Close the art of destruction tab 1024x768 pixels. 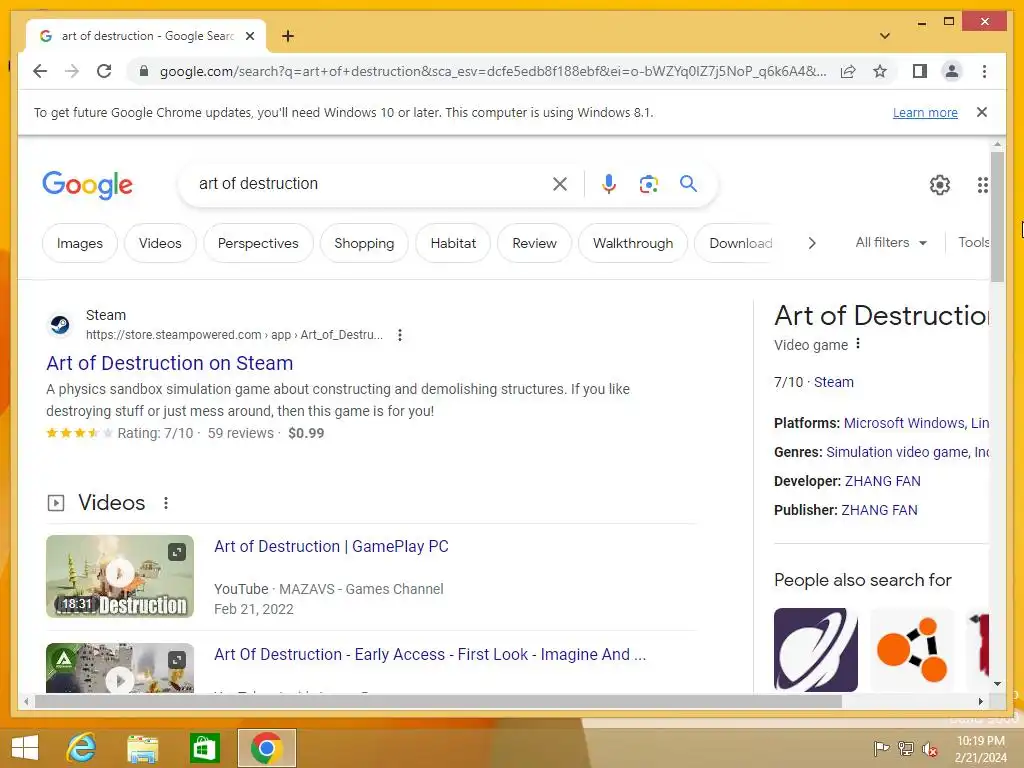coord(249,36)
